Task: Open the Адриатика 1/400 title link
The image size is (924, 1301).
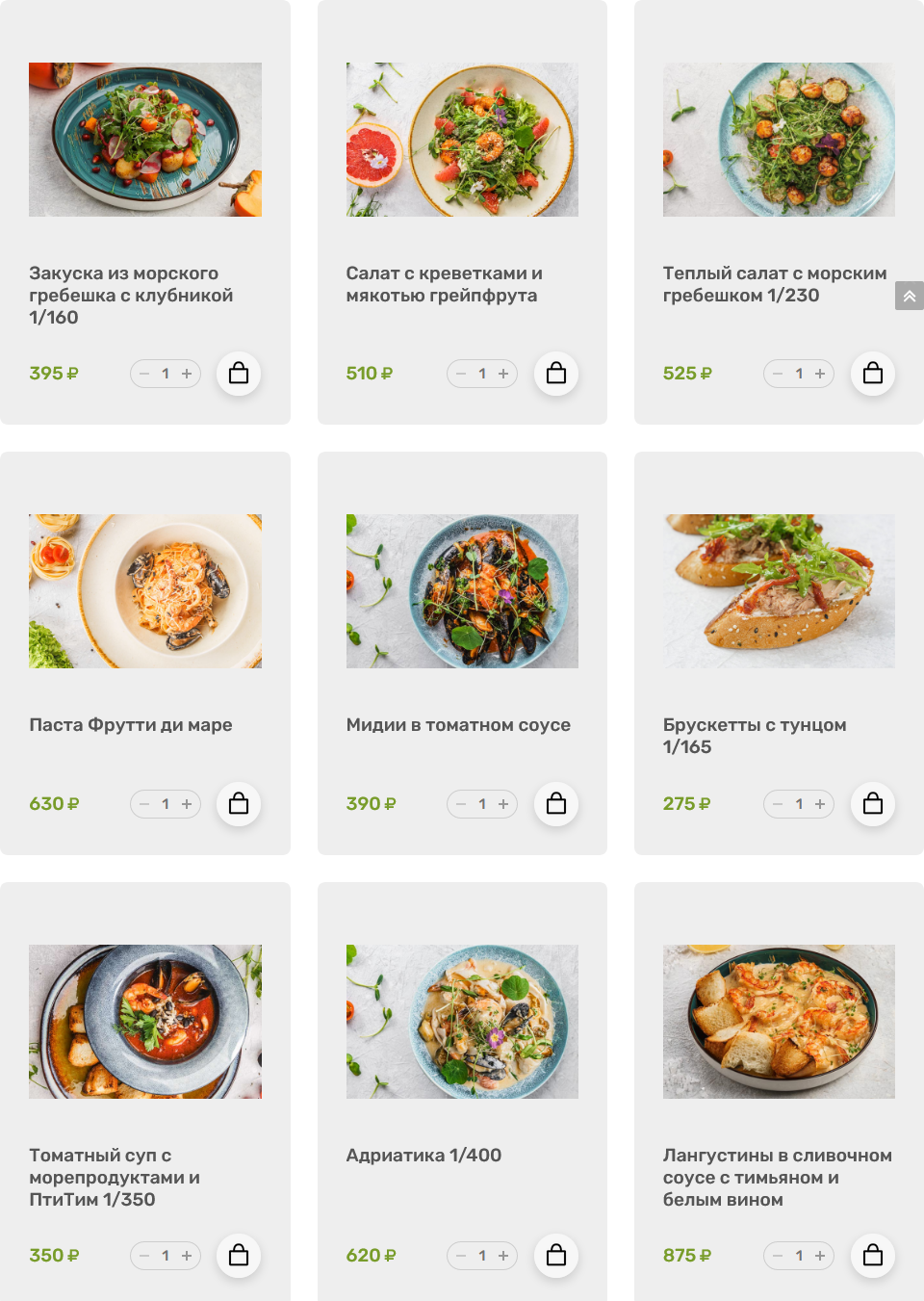Action: click(423, 1156)
